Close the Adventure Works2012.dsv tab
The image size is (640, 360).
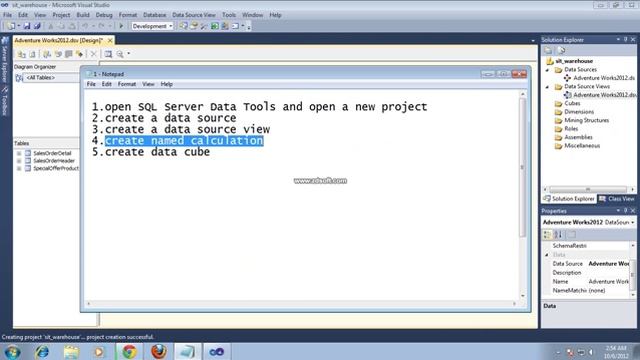click(x=110, y=40)
